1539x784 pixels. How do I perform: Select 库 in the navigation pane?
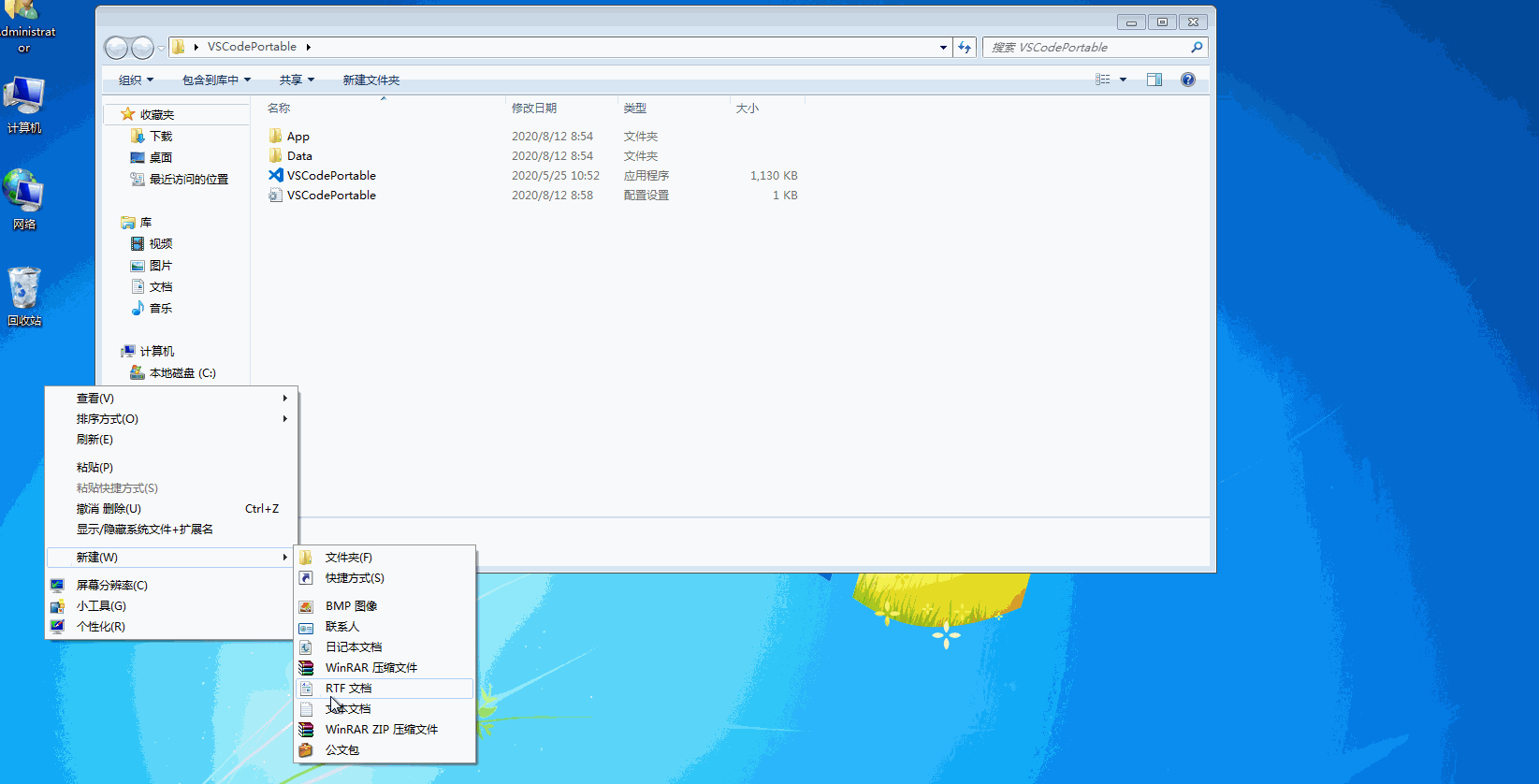(x=146, y=223)
